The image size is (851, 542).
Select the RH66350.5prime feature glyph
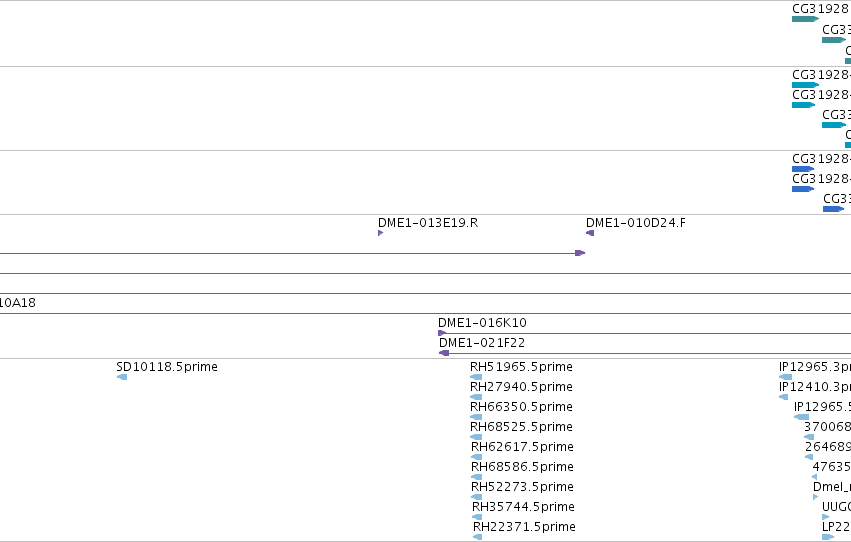[x=476, y=417]
